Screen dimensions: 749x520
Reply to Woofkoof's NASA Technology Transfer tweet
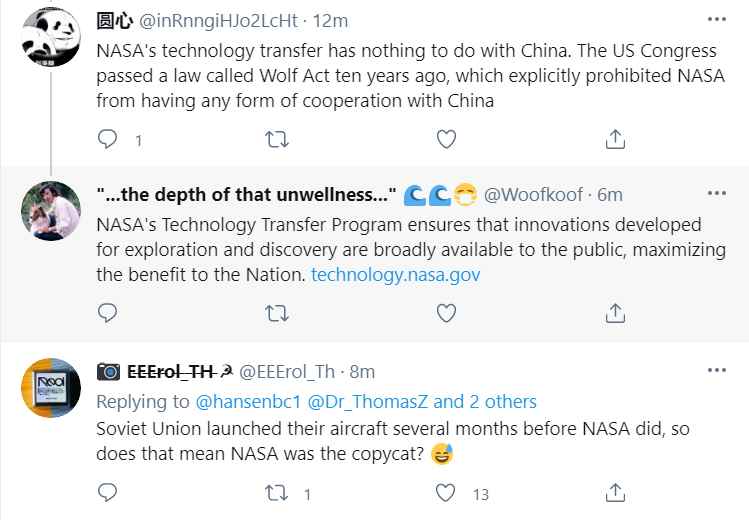point(109,315)
